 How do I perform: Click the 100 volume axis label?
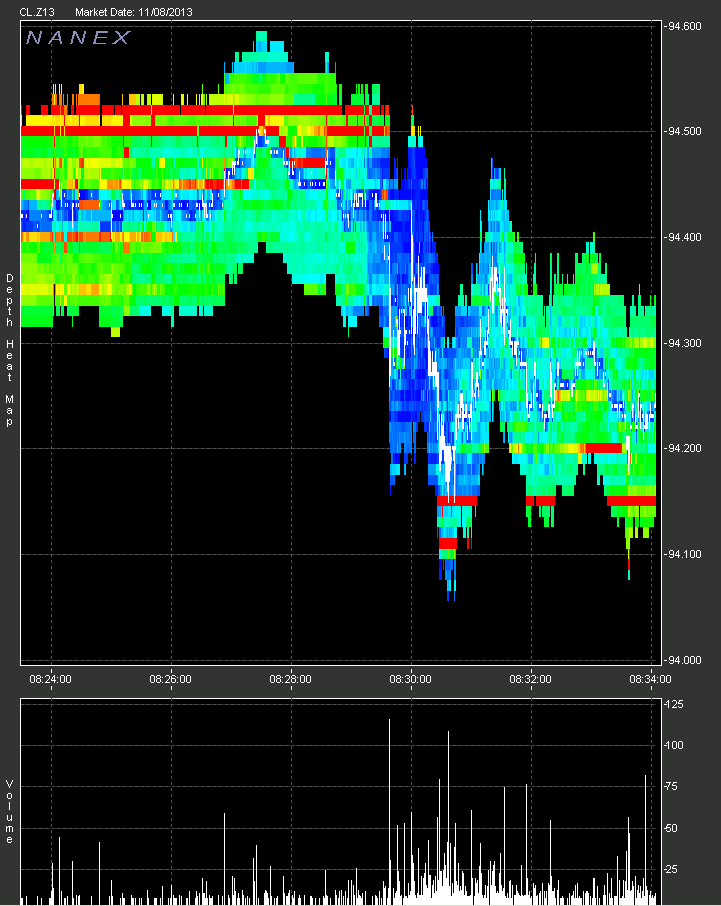pyautogui.click(x=675, y=745)
